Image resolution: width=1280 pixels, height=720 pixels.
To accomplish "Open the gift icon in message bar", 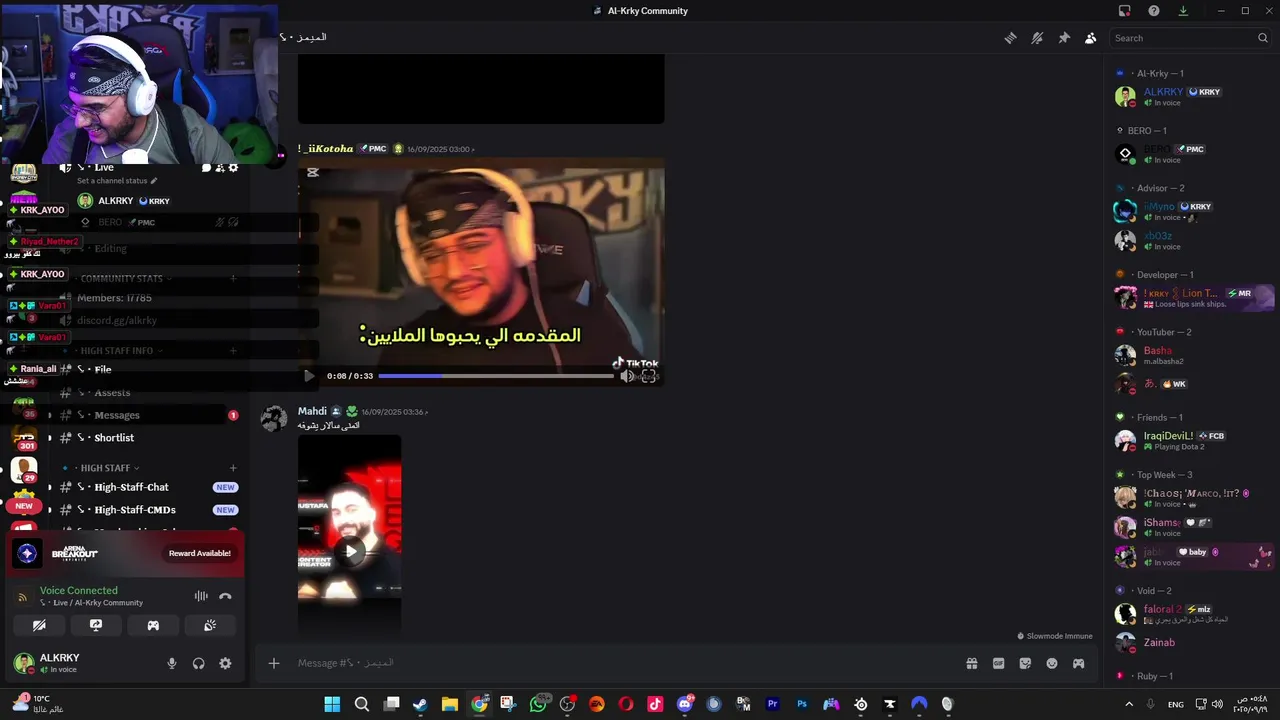I will (971, 663).
